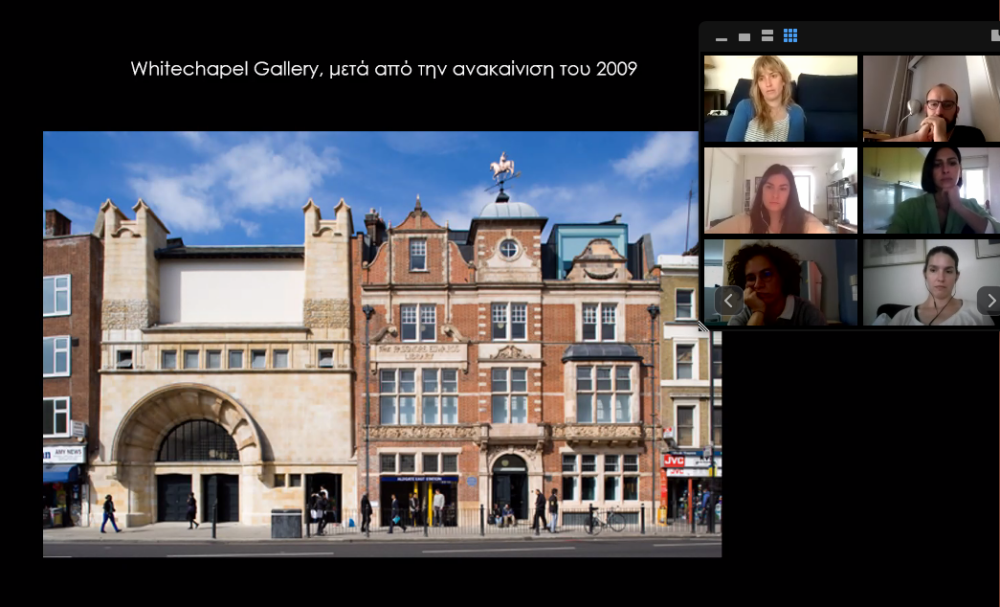
Task: Select video of curly-haired participant resting chin
Action: point(781,282)
